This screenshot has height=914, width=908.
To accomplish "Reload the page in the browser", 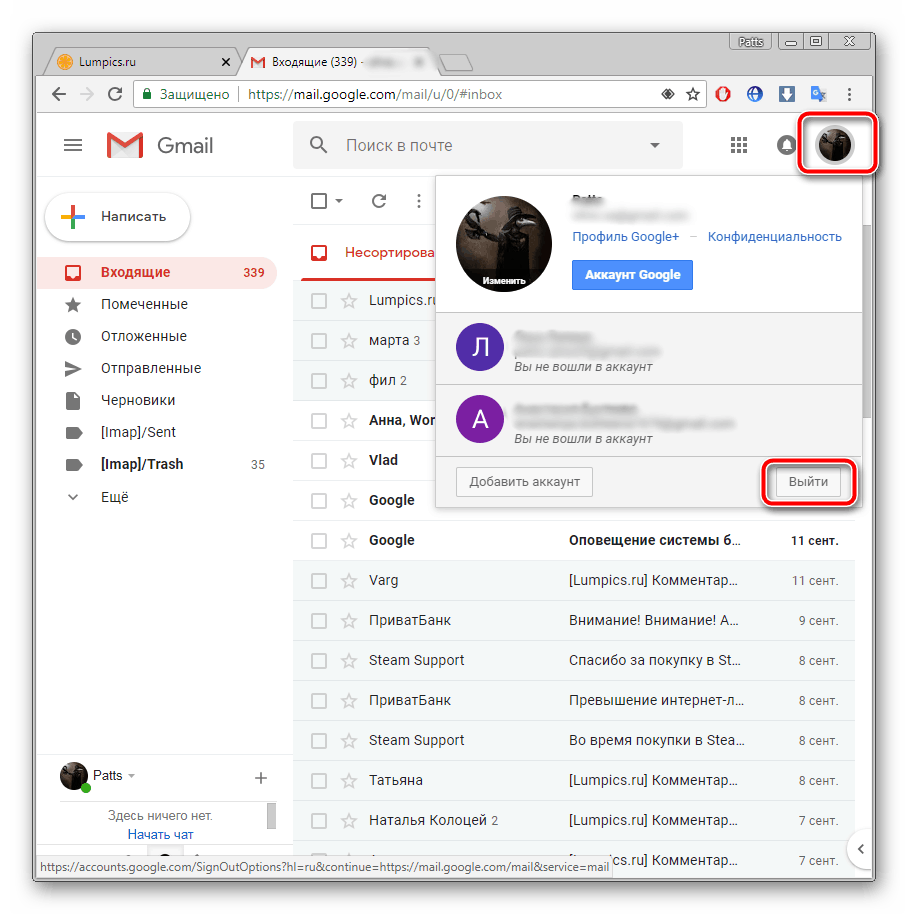I will pyautogui.click(x=115, y=94).
